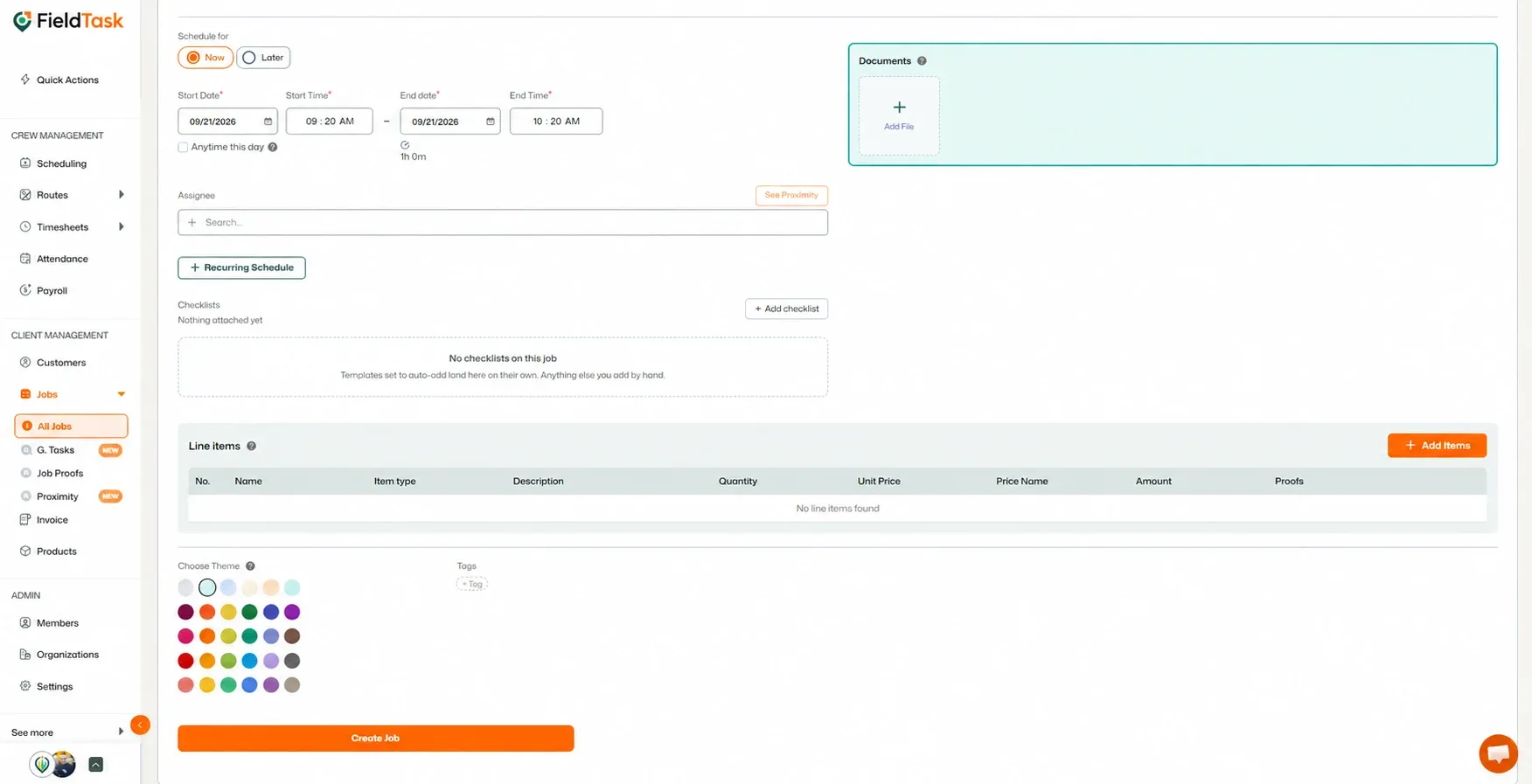The width and height of the screenshot is (1532, 784).
Task: Check the Anytime this day box
Action: 183,147
